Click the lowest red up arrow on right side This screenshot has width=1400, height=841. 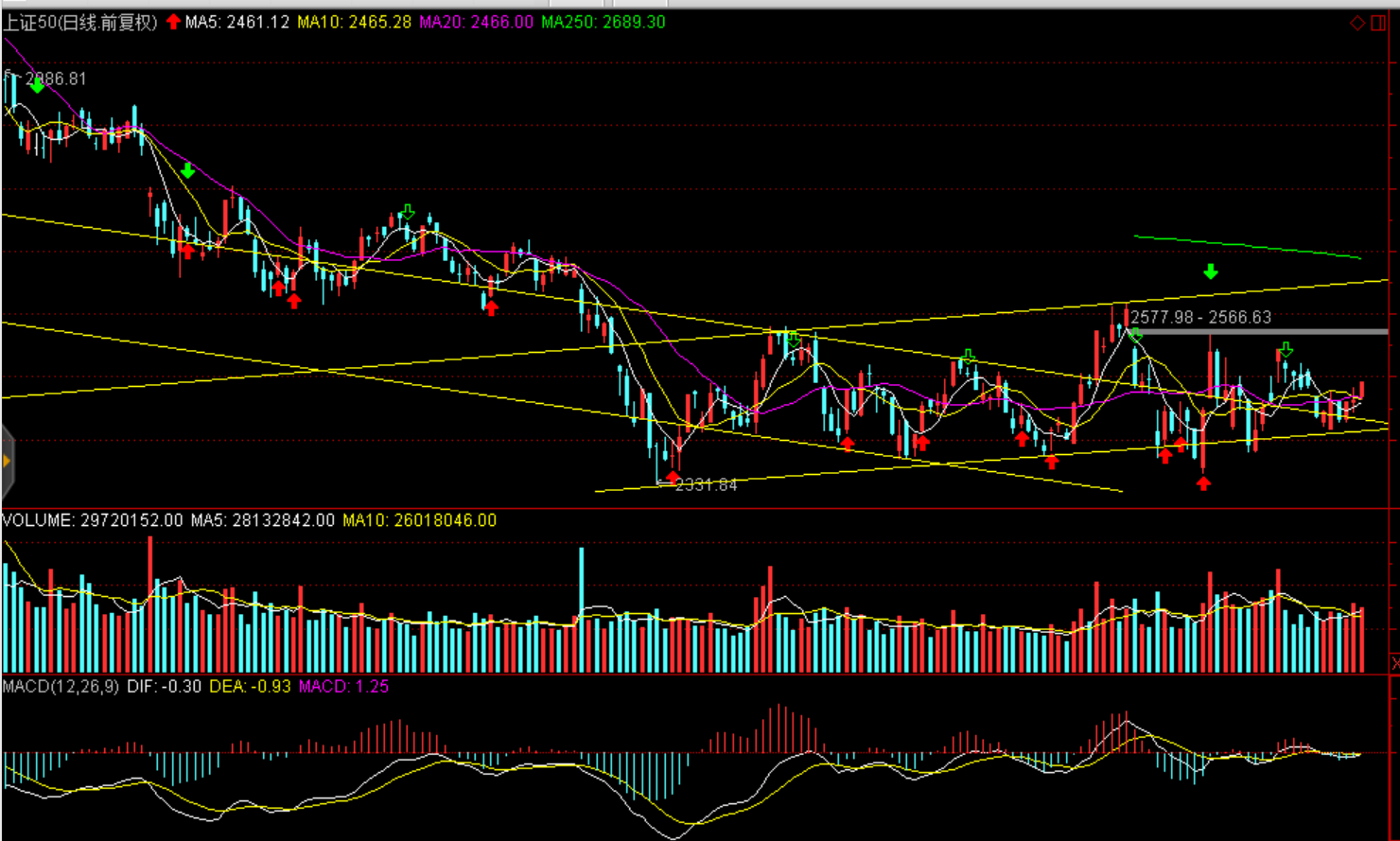1203,483
